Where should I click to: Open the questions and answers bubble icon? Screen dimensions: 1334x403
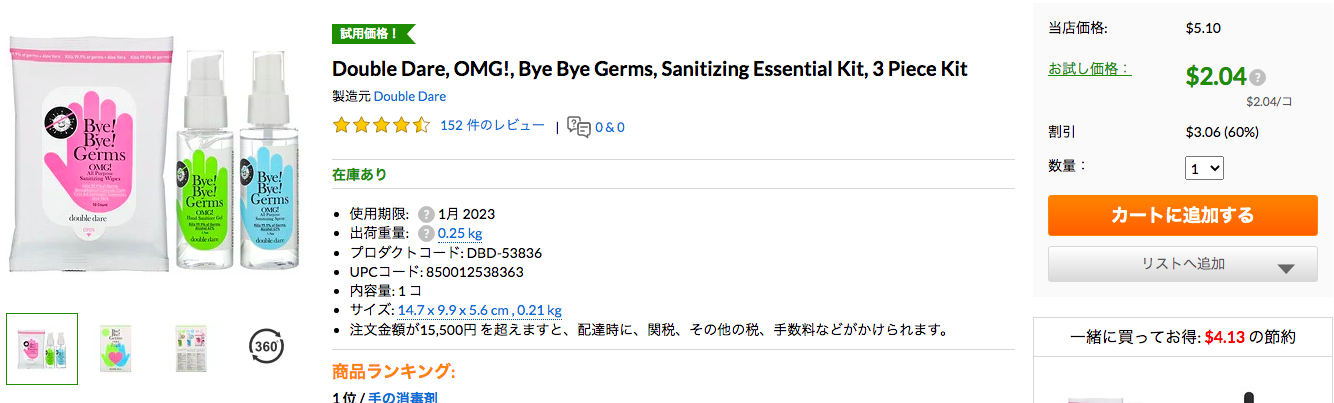[578, 126]
